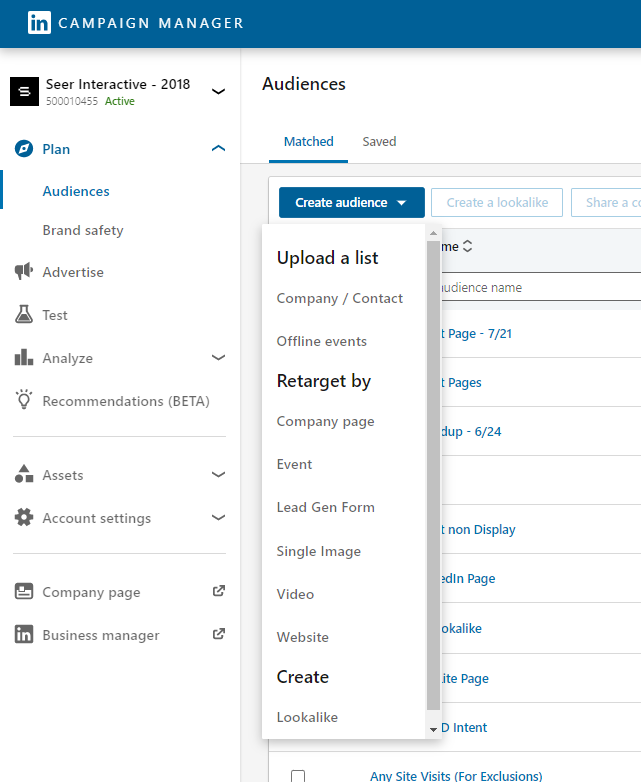This screenshot has width=641, height=782.
Task: Choose Lookalike in the Create menu
Action: click(x=308, y=717)
